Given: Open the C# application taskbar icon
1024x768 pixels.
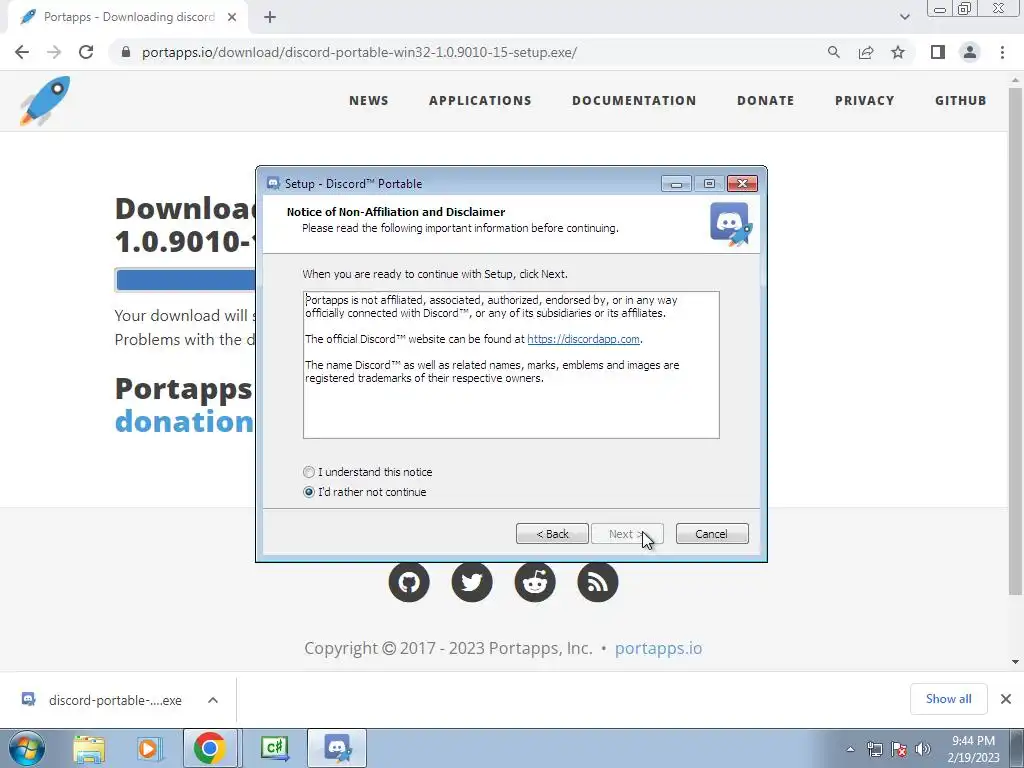Looking at the screenshot, I should click(274, 748).
